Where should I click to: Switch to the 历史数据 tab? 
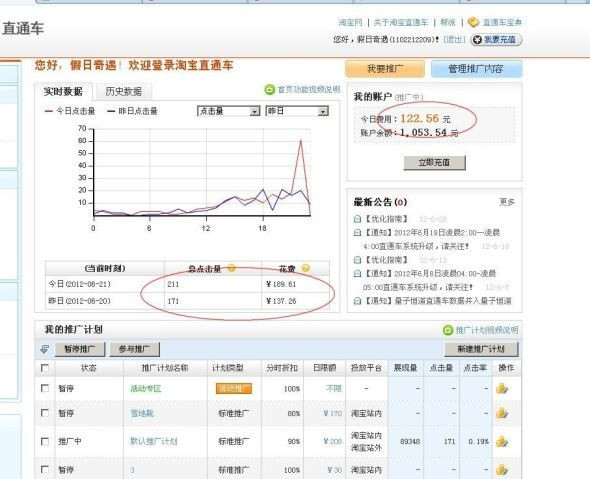pyautogui.click(x=124, y=91)
